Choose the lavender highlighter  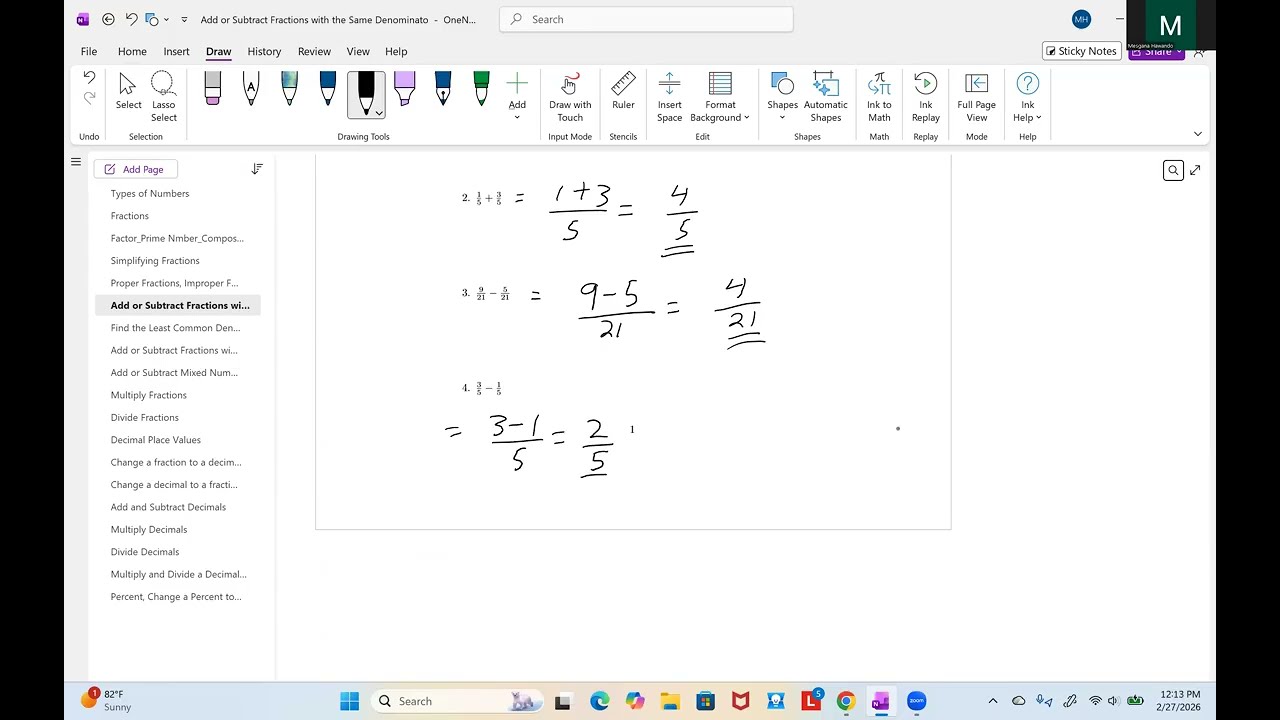404,89
